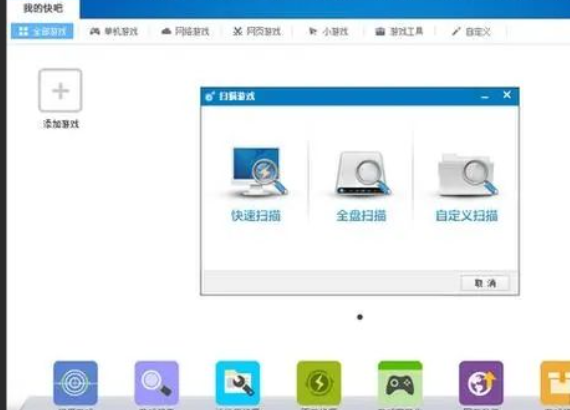The width and height of the screenshot is (570, 410).
Task: Click the 自定义 pencil tab
Action: click(471, 32)
